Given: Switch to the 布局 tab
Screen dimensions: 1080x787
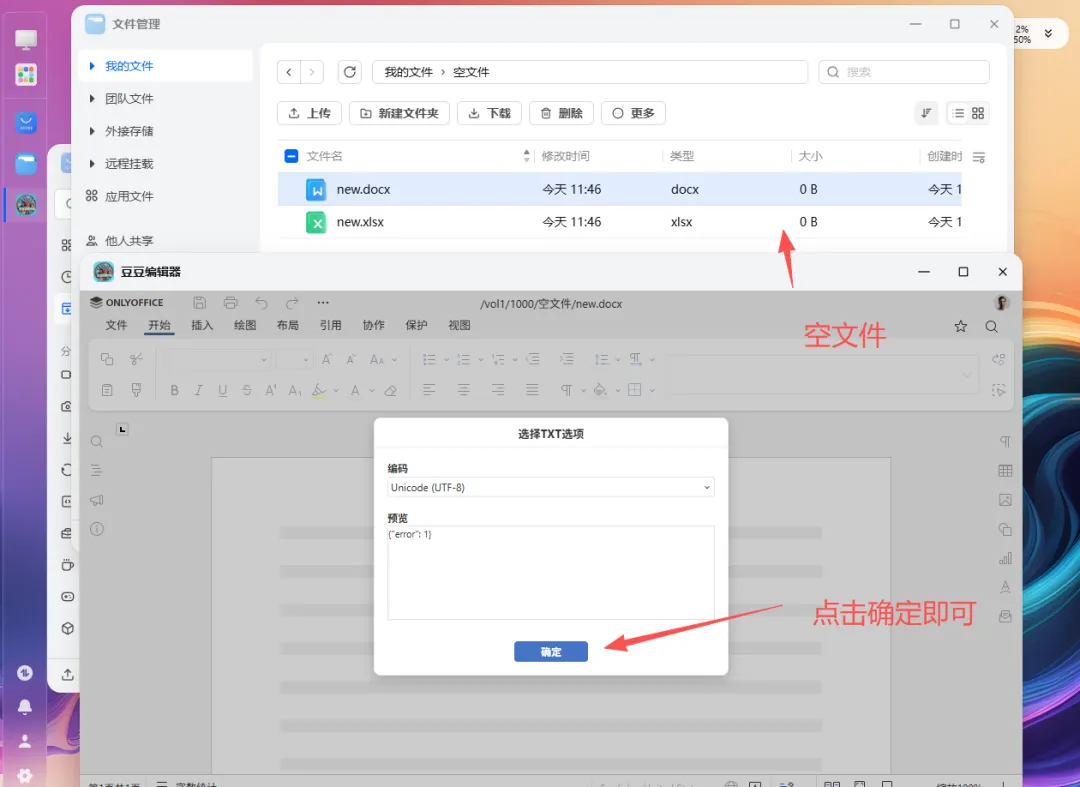Looking at the screenshot, I should click(x=287, y=325).
